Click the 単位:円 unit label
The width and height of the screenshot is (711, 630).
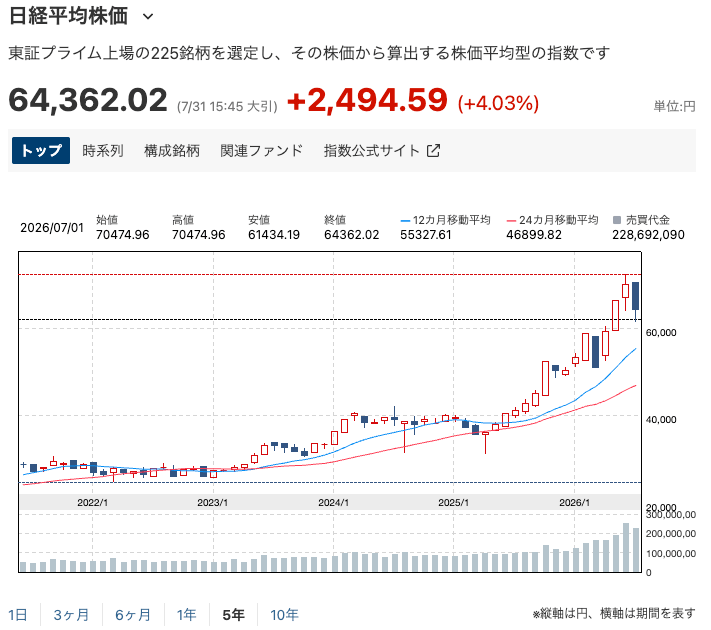coord(674,107)
